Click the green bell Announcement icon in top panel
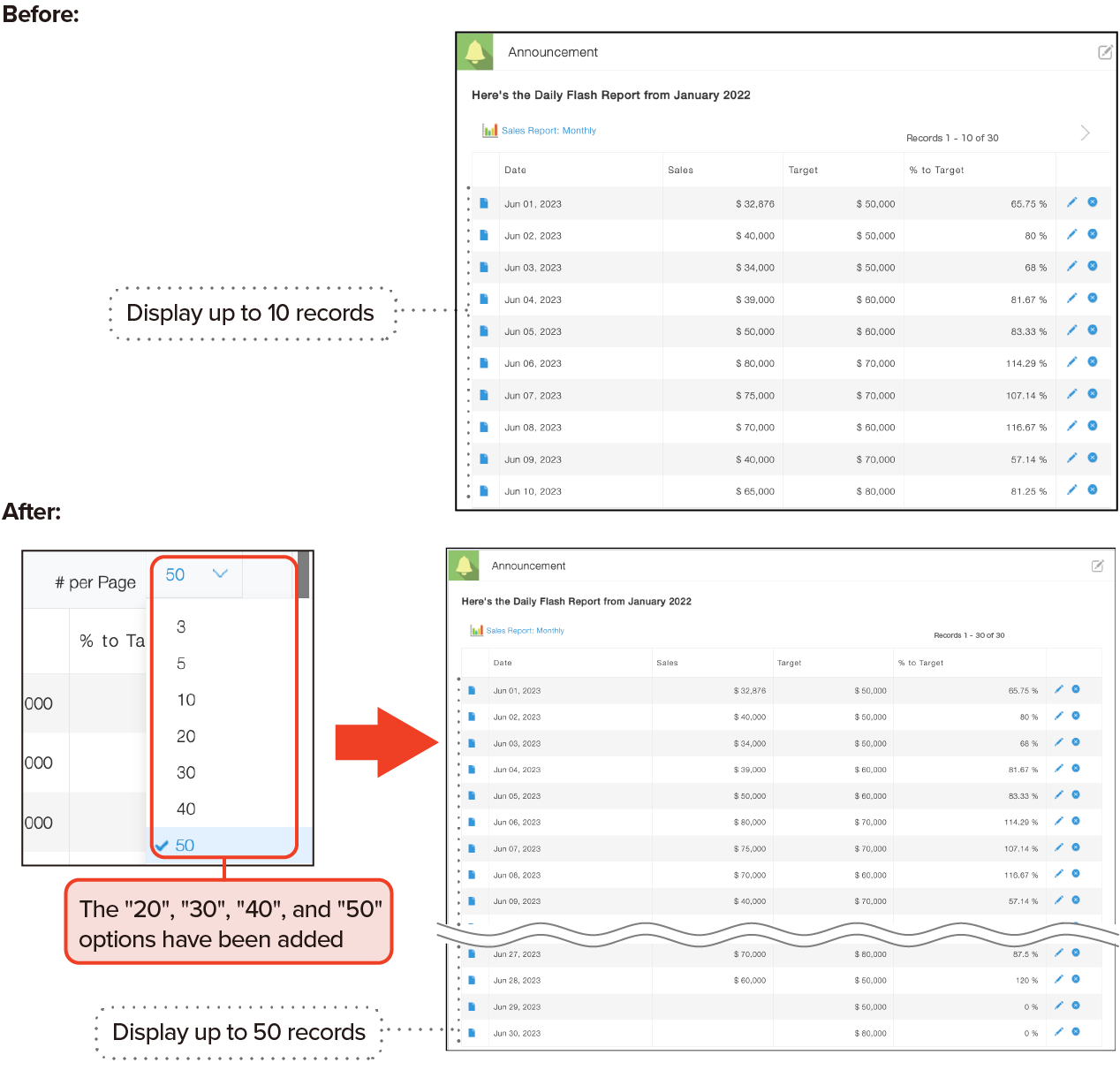1120x1078 pixels. coord(475,52)
